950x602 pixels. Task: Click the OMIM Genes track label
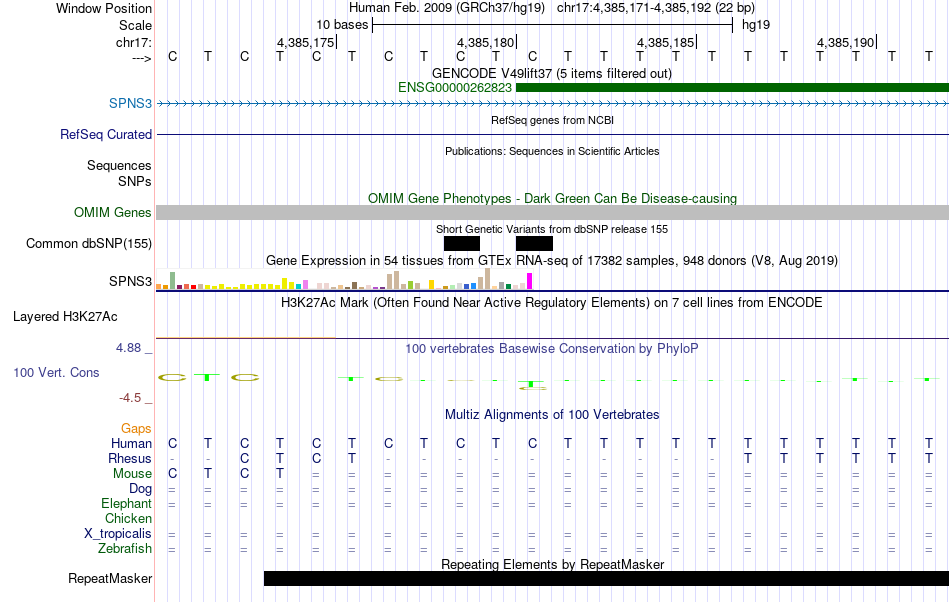[112, 213]
